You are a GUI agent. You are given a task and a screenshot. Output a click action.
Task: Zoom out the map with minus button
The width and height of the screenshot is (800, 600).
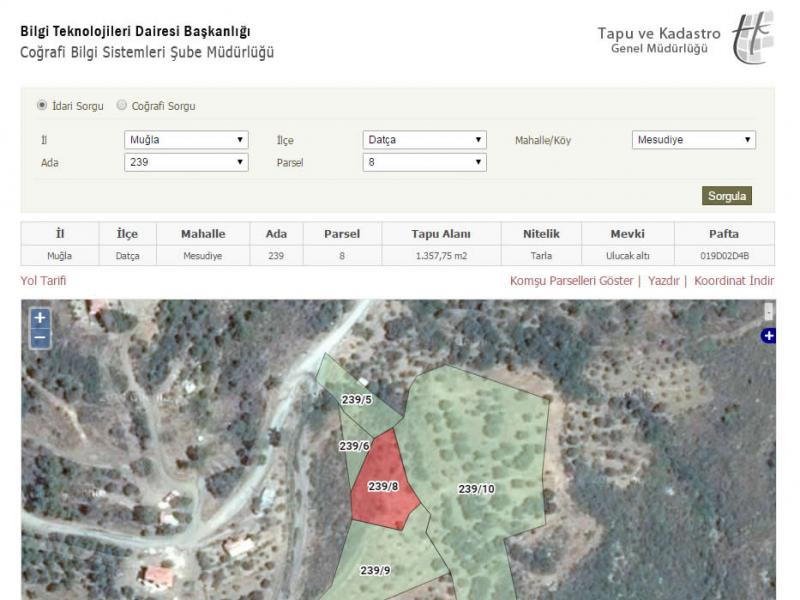(39, 338)
